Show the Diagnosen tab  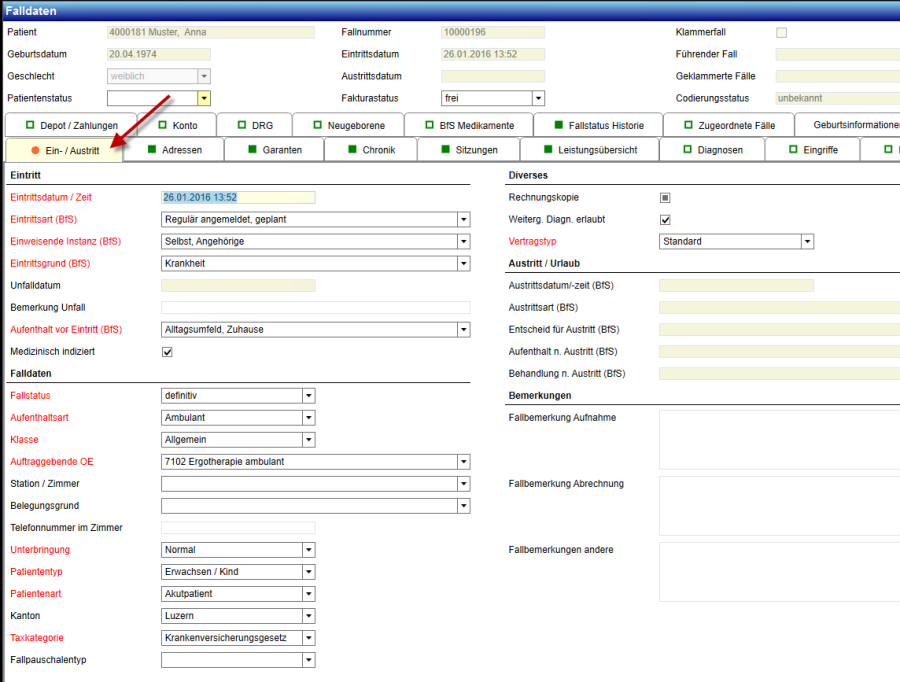tap(712, 150)
